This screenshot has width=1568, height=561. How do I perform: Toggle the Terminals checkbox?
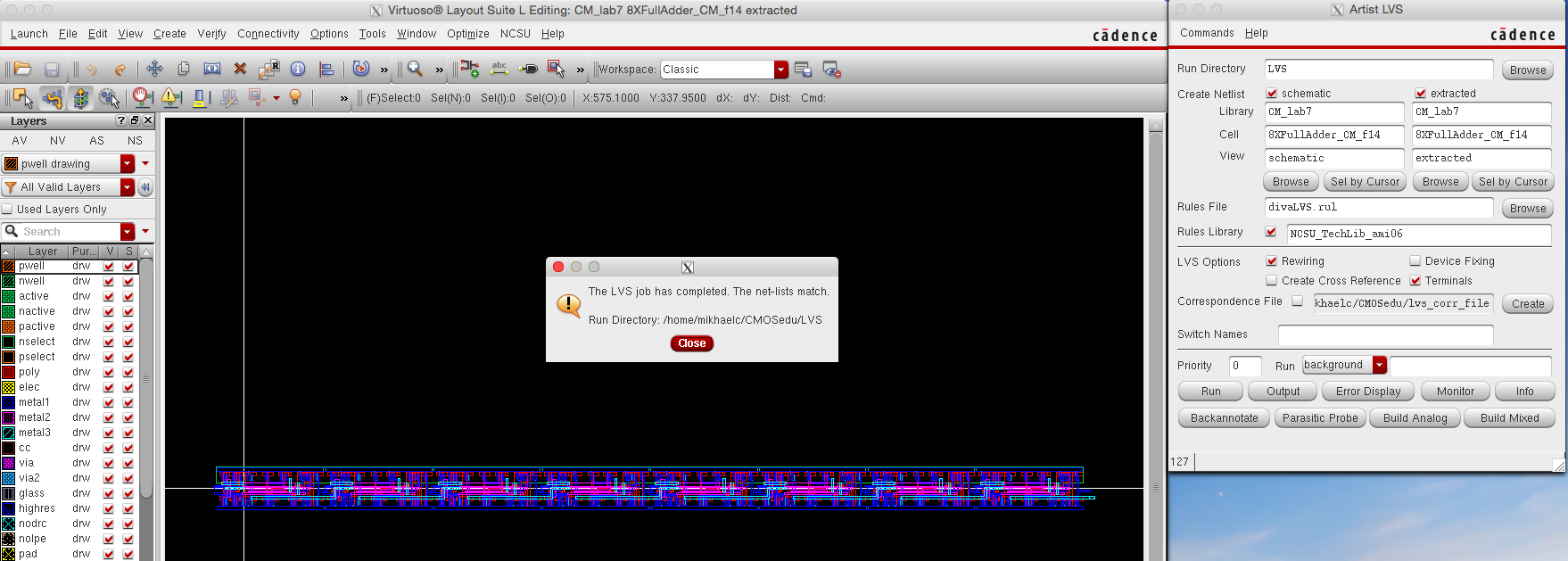click(x=1415, y=281)
